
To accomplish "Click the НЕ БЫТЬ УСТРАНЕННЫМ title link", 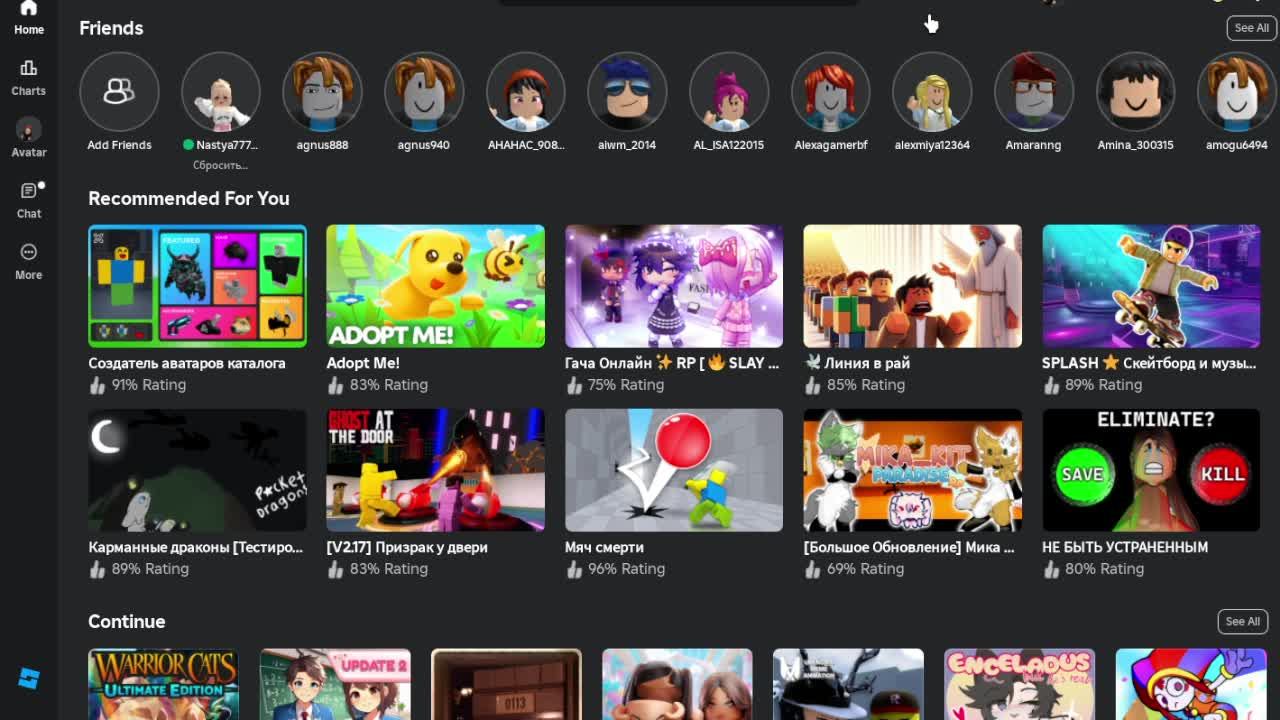I will click(x=1125, y=547).
